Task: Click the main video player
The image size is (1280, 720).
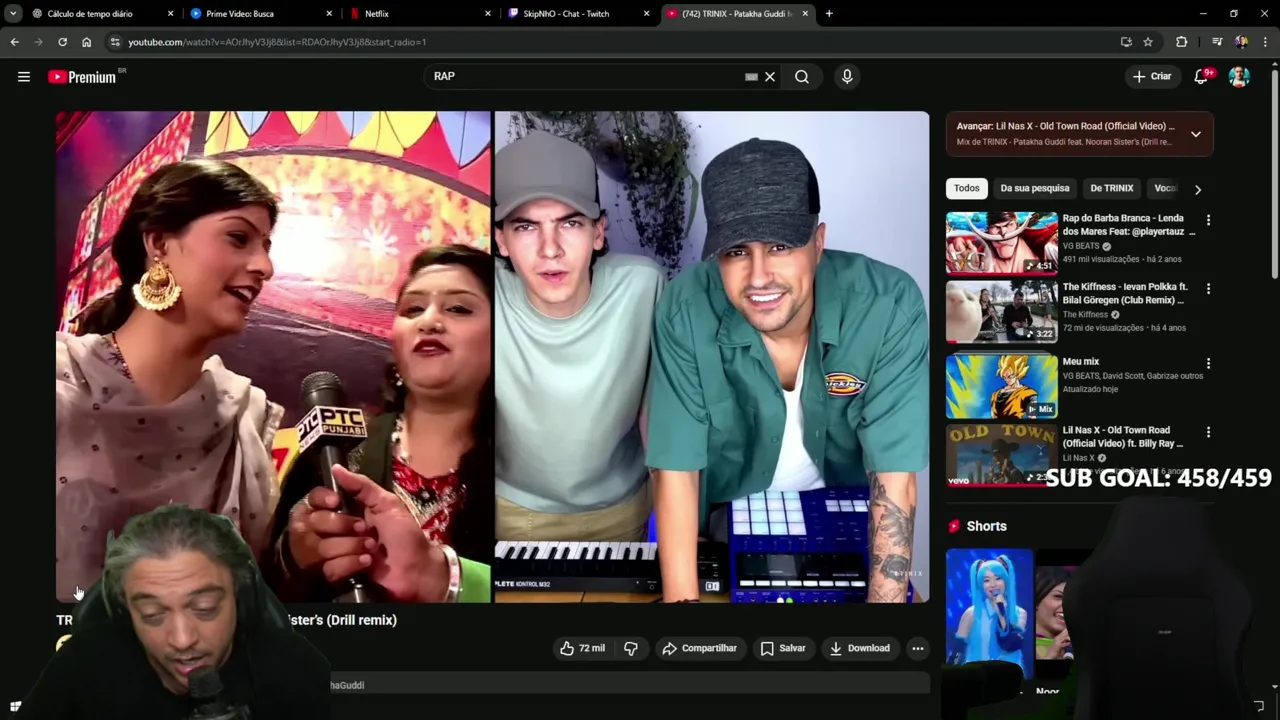Action: click(x=492, y=357)
